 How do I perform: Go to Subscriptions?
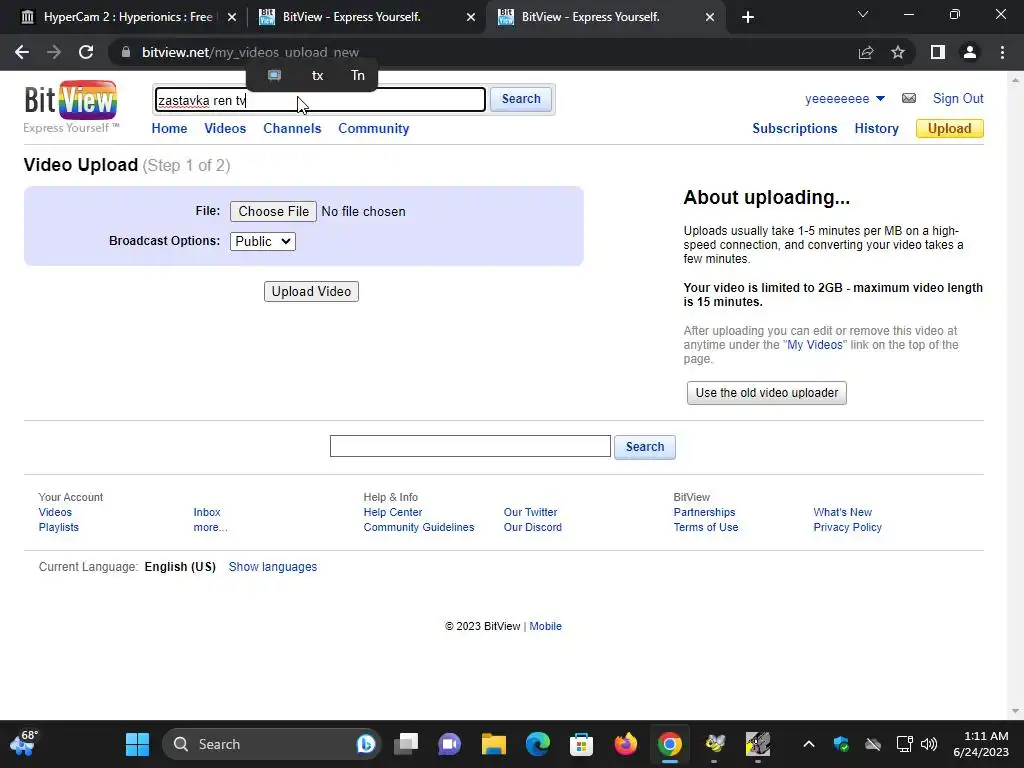tap(794, 129)
